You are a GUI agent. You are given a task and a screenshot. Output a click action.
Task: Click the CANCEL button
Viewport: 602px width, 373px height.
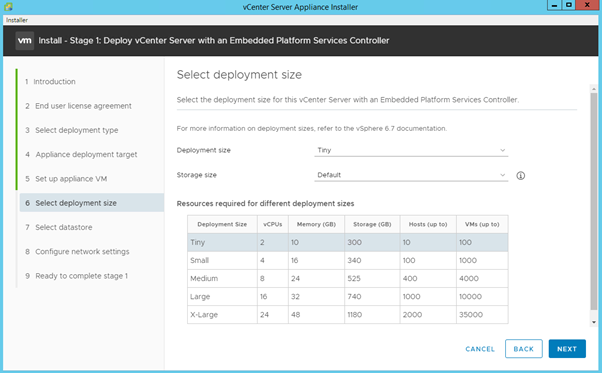[x=480, y=349]
